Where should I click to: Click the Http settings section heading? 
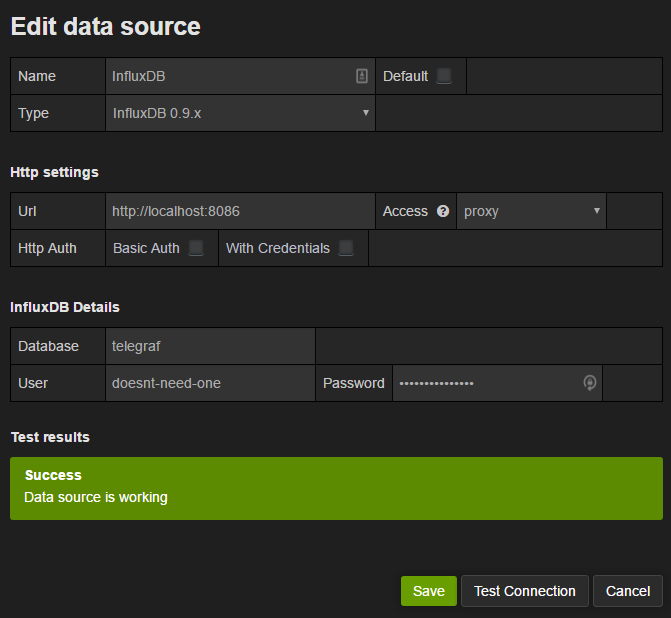(x=54, y=172)
